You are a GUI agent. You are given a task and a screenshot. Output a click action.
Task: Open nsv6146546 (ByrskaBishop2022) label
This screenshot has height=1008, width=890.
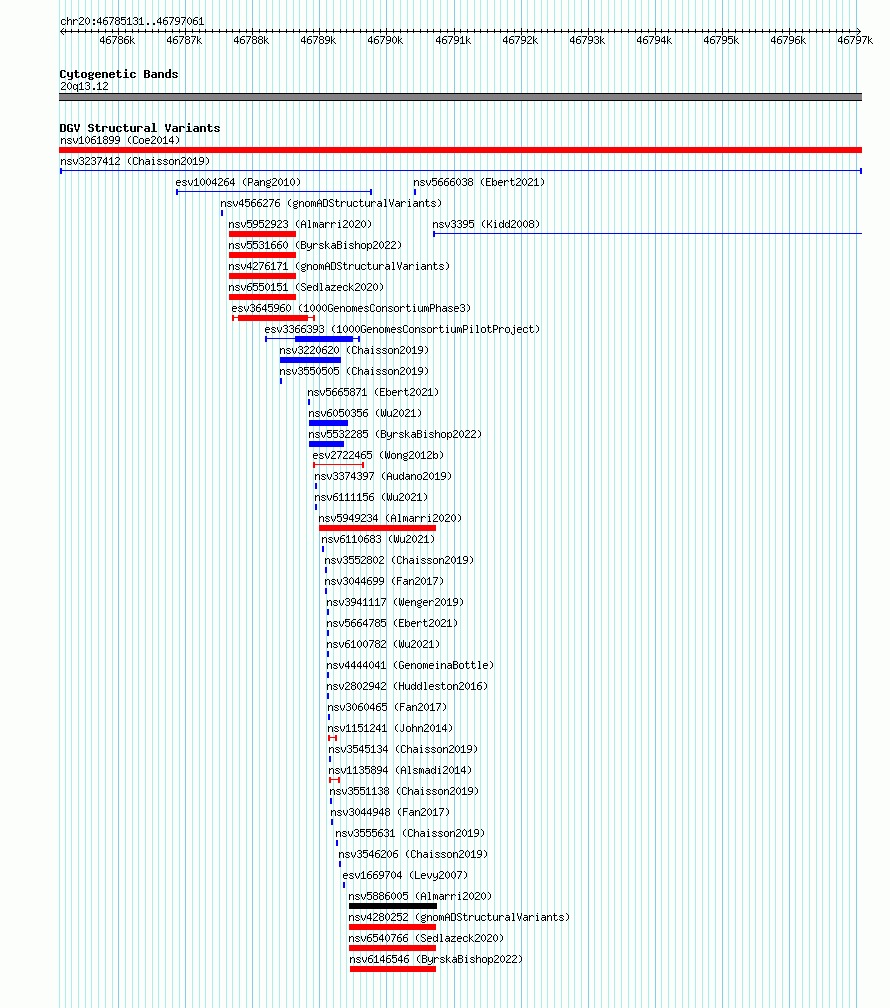click(437, 959)
